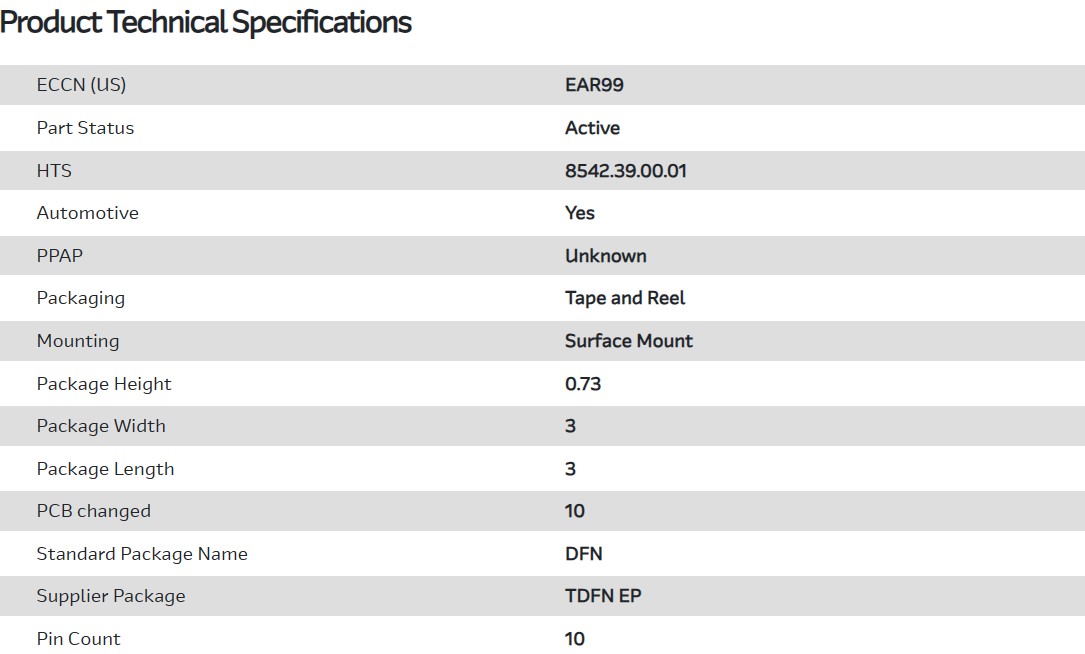Select the DFN package name value
Screen dimensions: 1085x654
click(x=583, y=554)
